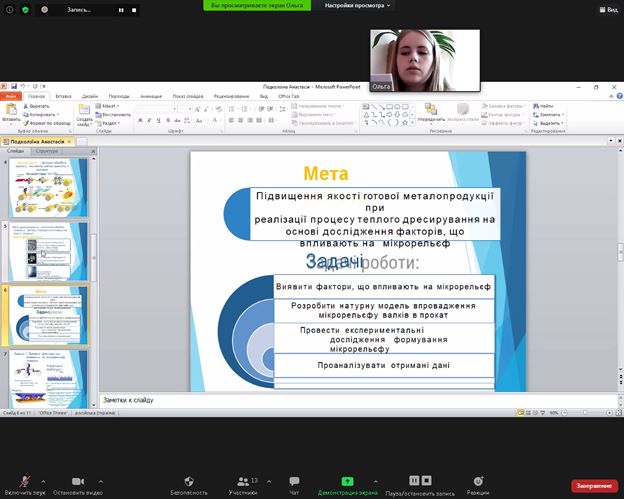624x499 pixels.
Task: Open the Вставка ribbon tab
Action: (63, 95)
